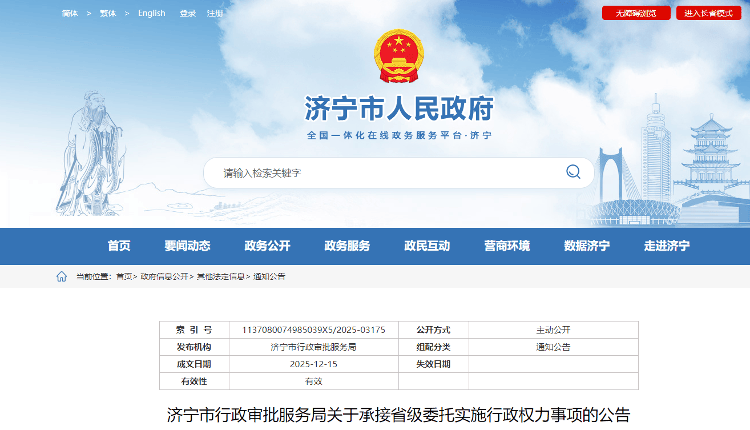This screenshot has width=750, height=430.
Task: Open the 政务公开 navigation tab
Action: [x=267, y=246]
